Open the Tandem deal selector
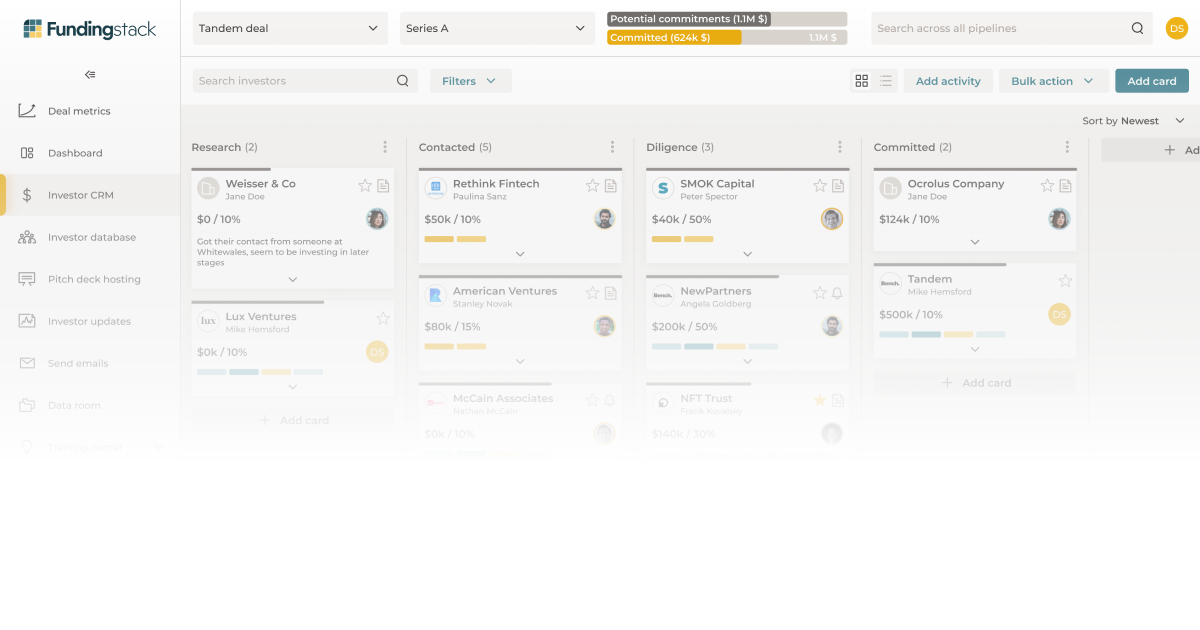 [x=289, y=28]
